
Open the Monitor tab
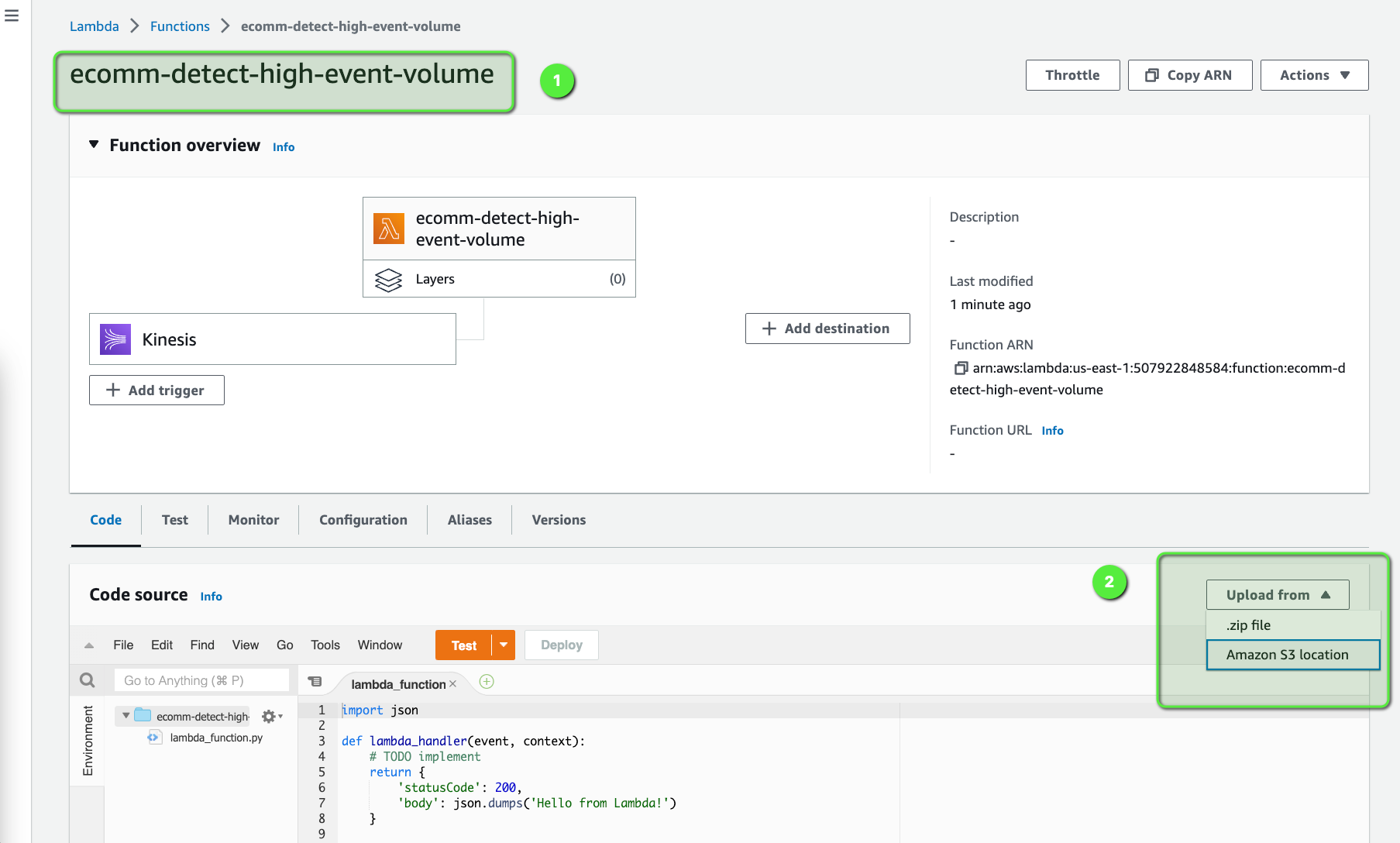pyautogui.click(x=253, y=520)
